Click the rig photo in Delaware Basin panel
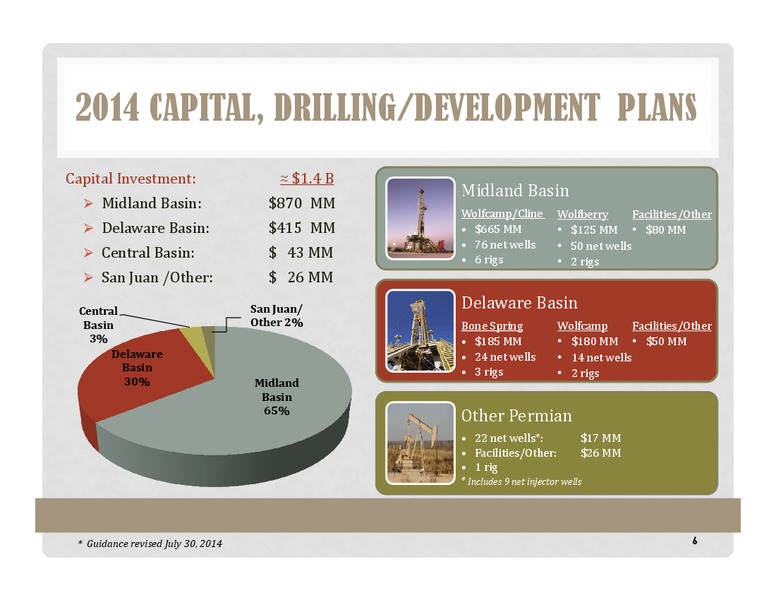The height and width of the screenshot is (600, 776). coord(420,331)
